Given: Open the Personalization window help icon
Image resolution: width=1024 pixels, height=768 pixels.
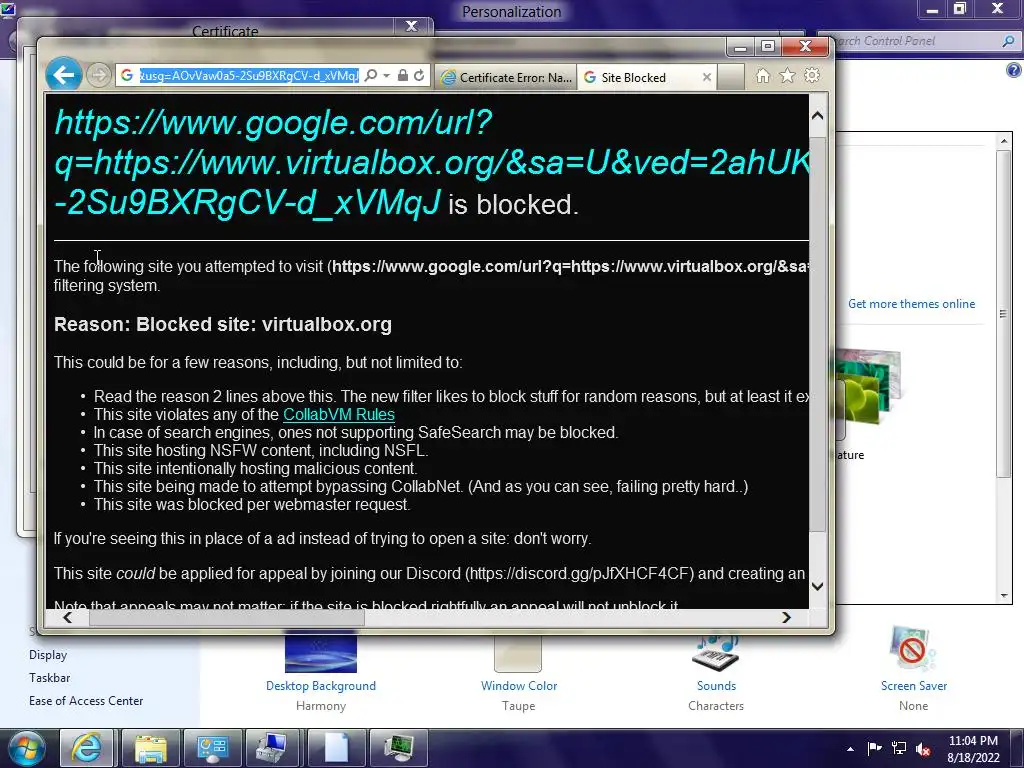Looking at the screenshot, I should click(1014, 70).
